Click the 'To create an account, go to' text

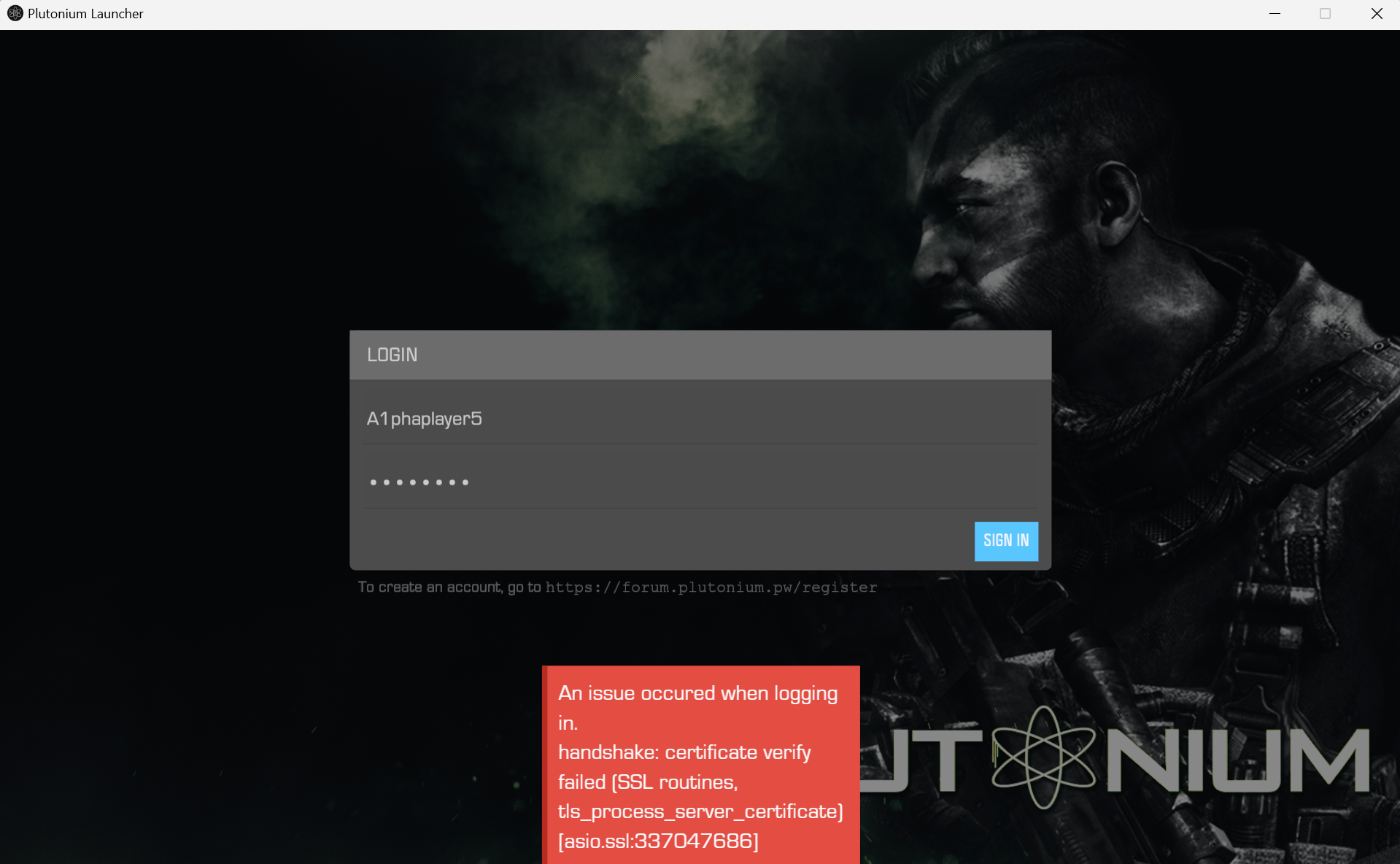pos(449,587)
